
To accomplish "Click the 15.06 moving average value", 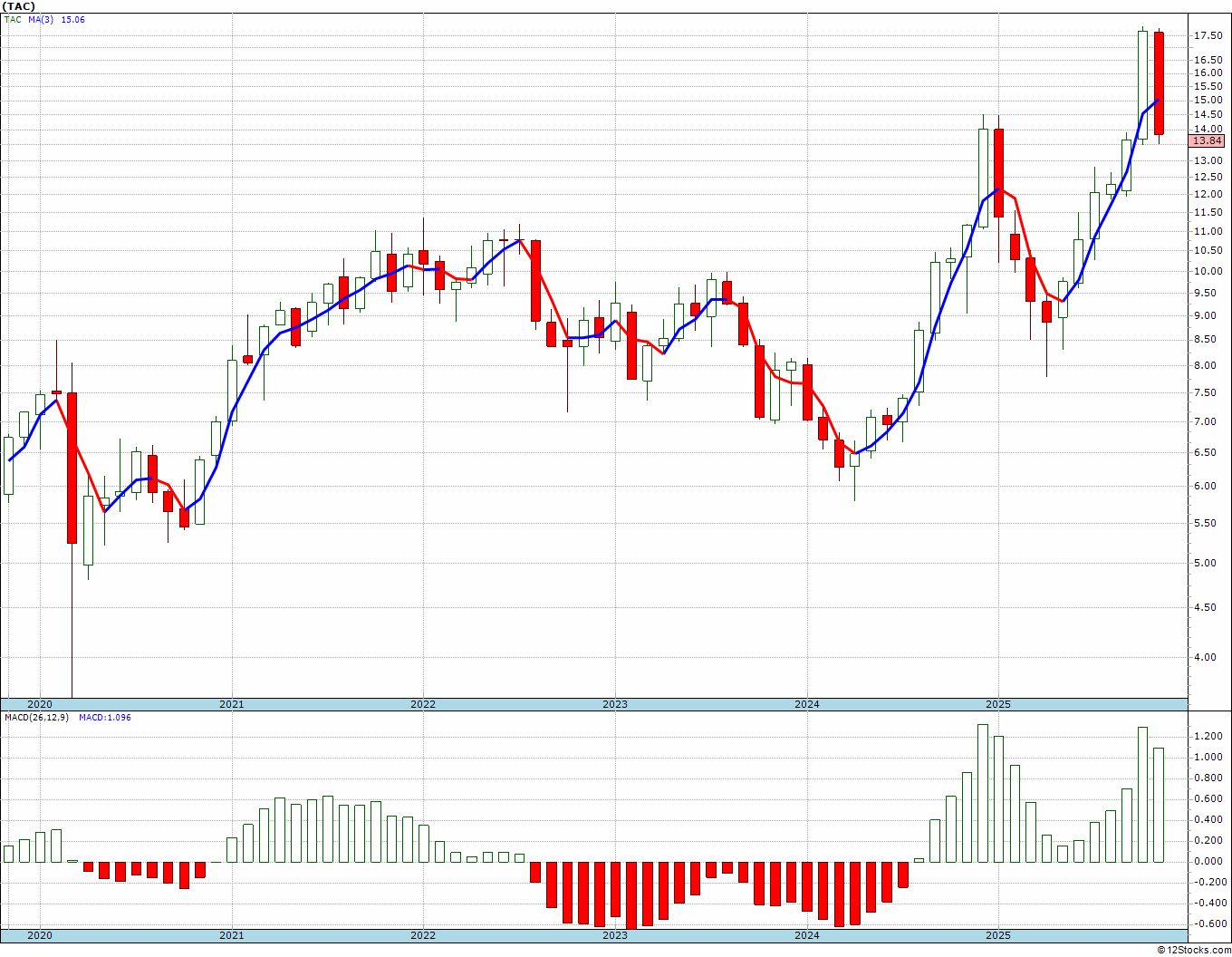I will pyautogui.click(x=72, y=19).
